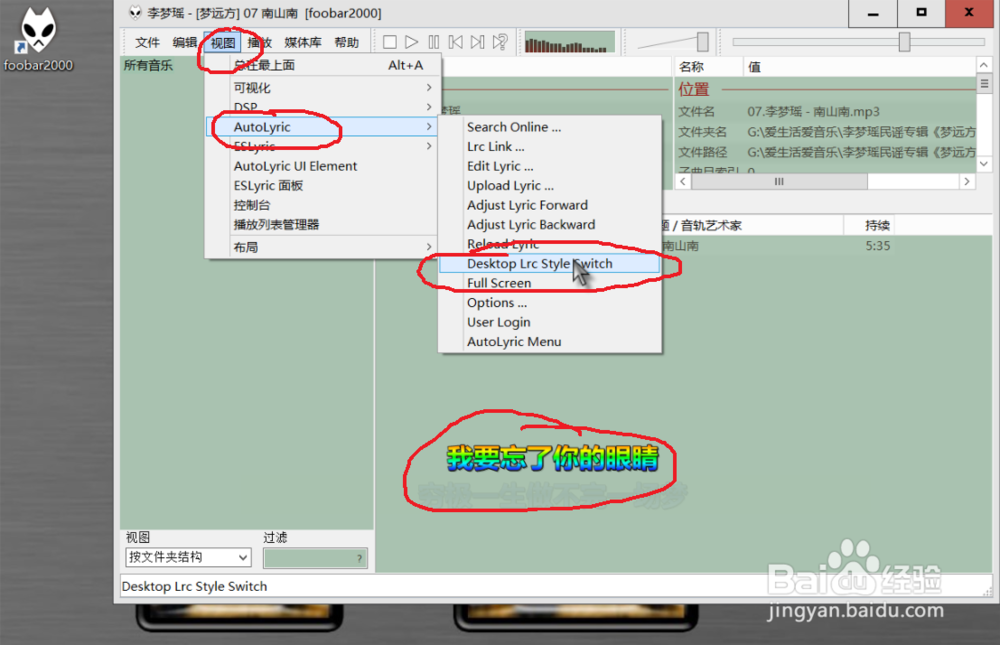This screenshot has width=1000, height=645.
Task: Click the 文件路径 property row
Action: 826,152
